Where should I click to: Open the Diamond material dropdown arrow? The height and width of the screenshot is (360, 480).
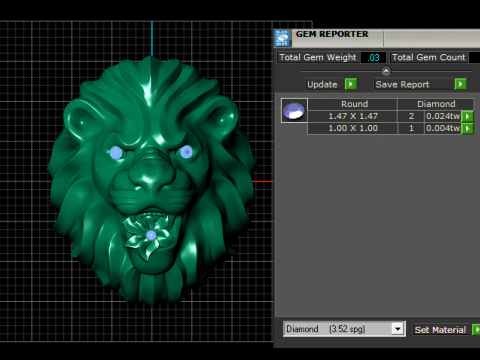pos(397,329)
